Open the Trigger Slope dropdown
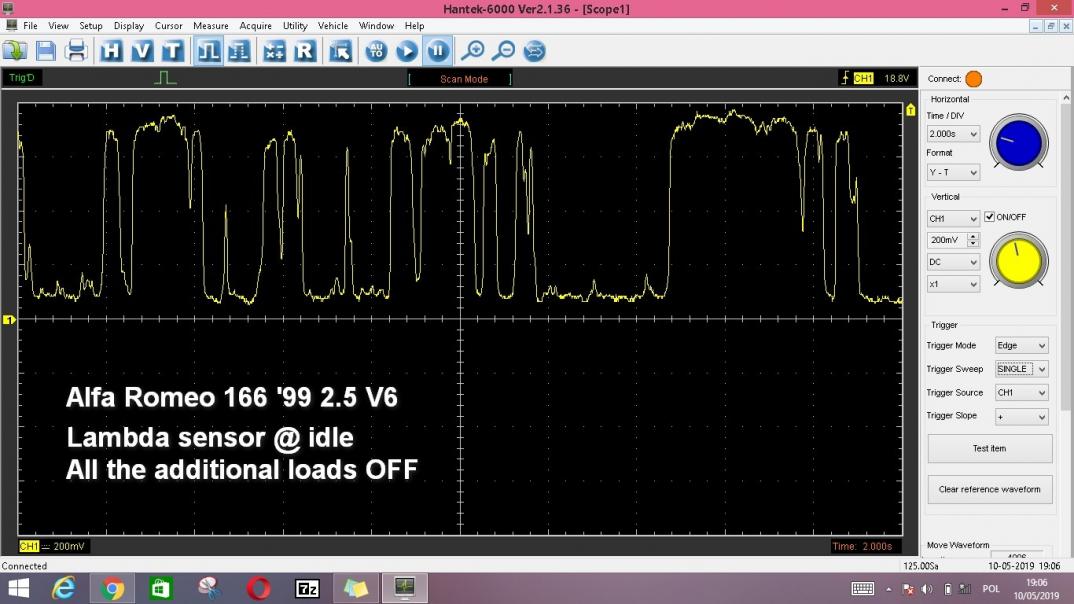The width and height of the screenshot is (1074, 604). (1021, 417)
